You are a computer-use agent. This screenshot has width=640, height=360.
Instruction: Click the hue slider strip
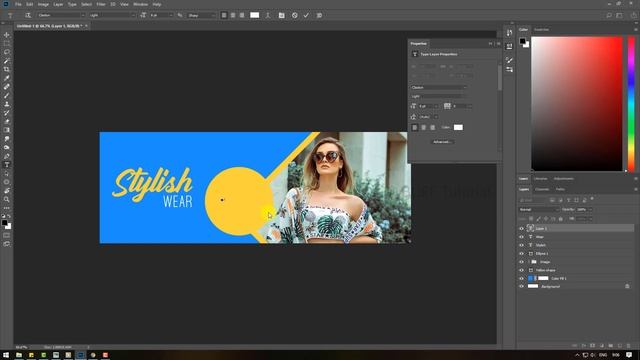[631, 104]
